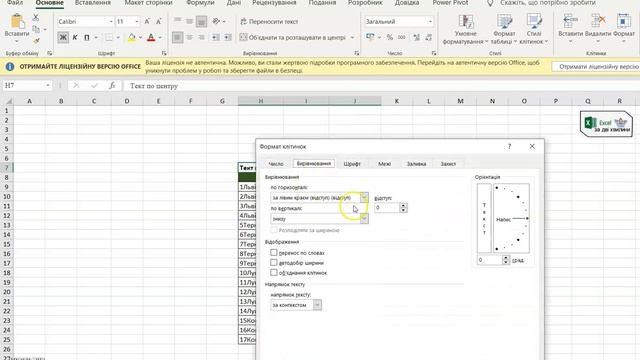Switch to Заливка tab in dialog
The image size is (640, 360).
point(416,164)
